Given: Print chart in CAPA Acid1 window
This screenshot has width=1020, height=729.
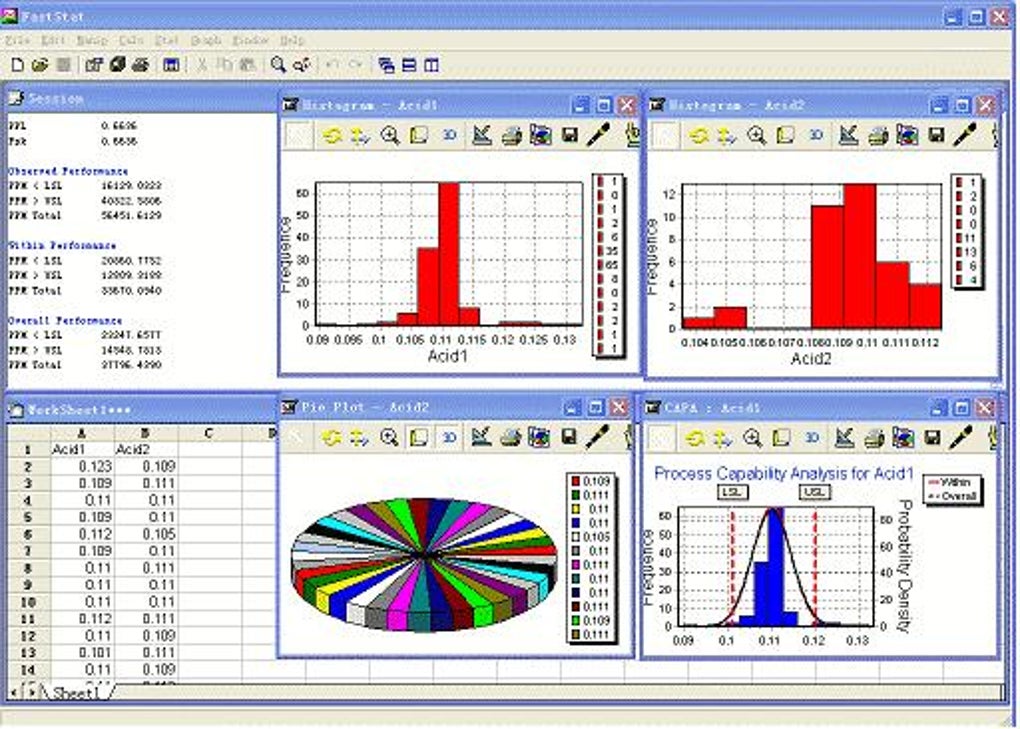Looking at the screenshot, I should (874, 438).
